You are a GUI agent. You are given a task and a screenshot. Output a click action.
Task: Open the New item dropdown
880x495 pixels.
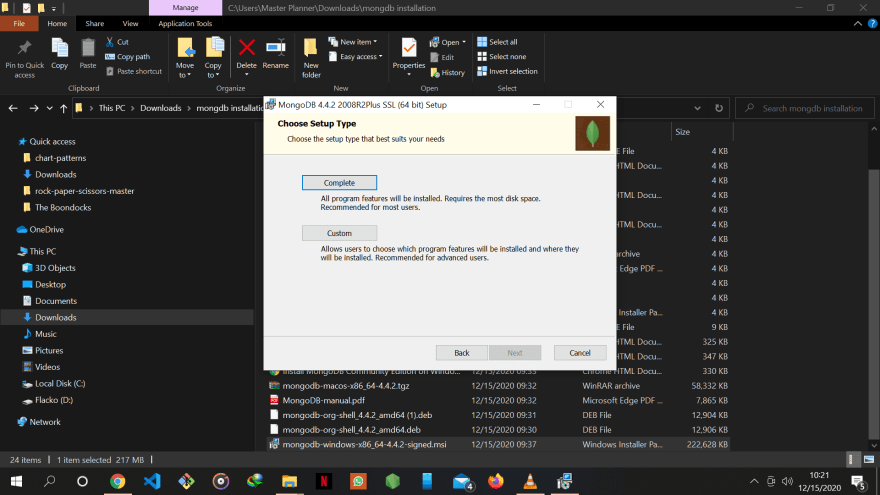[352, 42]
